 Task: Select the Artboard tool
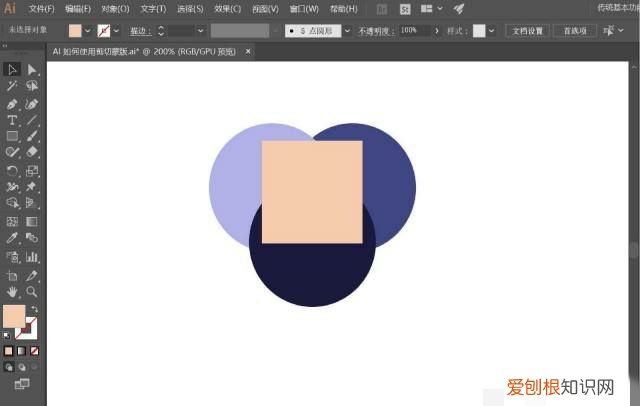pos(12,276)
